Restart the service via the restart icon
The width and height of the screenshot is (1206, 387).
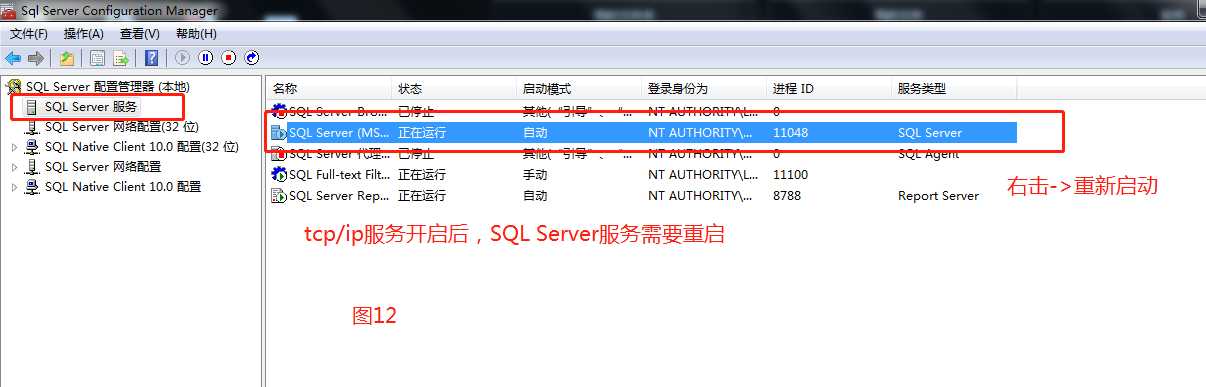pos(252,58)
